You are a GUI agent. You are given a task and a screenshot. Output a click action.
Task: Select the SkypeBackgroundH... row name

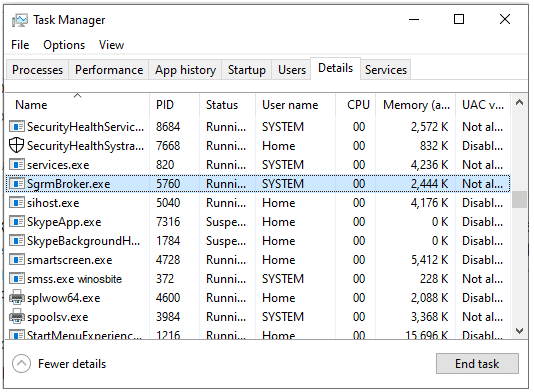83,241
